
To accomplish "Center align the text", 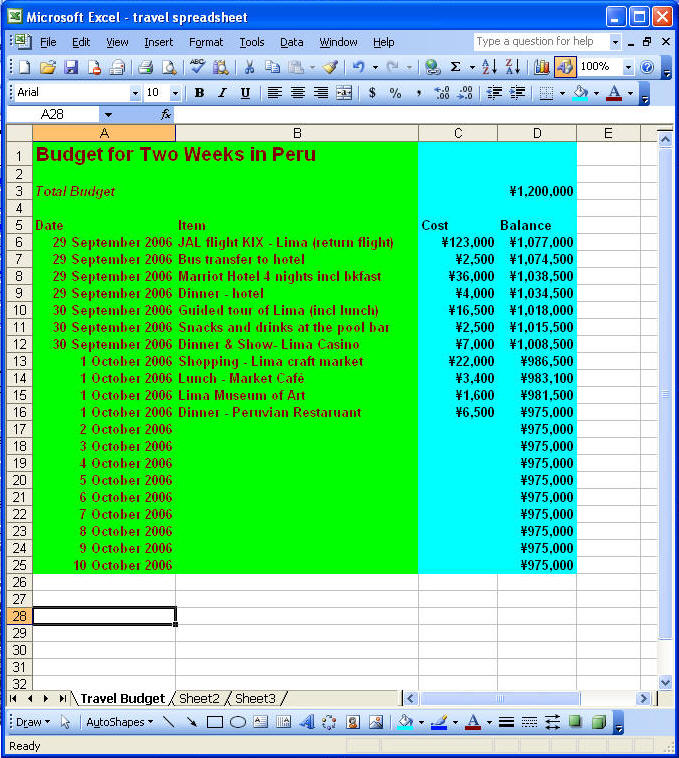I will 298,93.
